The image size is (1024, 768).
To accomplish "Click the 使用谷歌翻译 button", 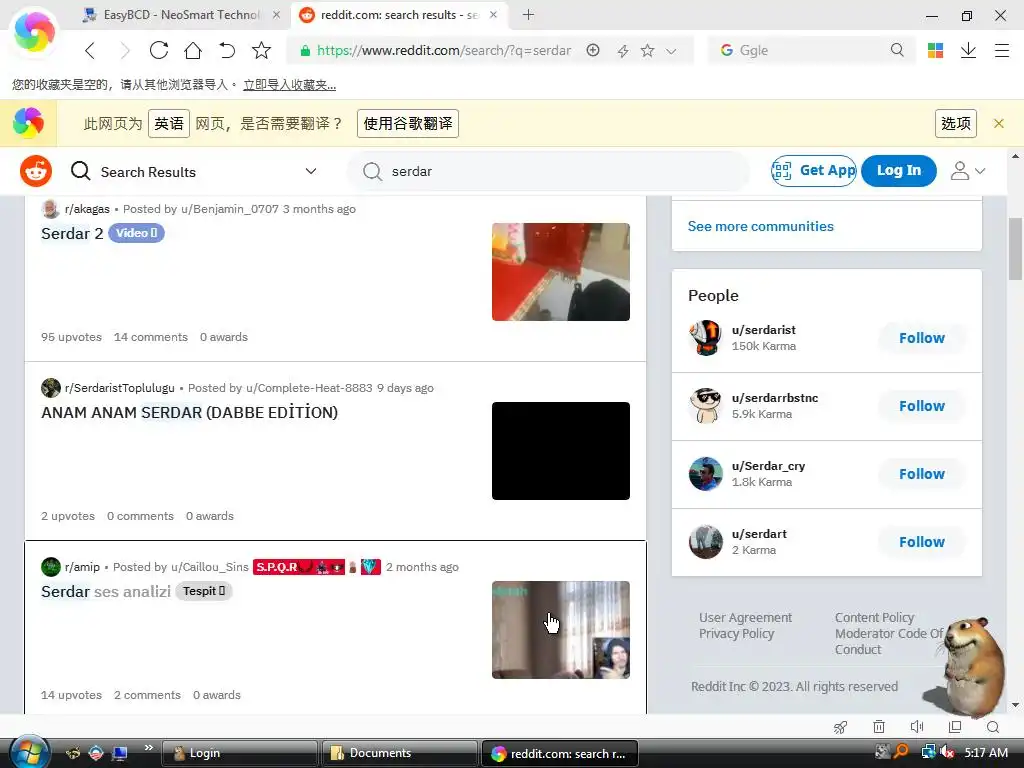I will [408, 123].
